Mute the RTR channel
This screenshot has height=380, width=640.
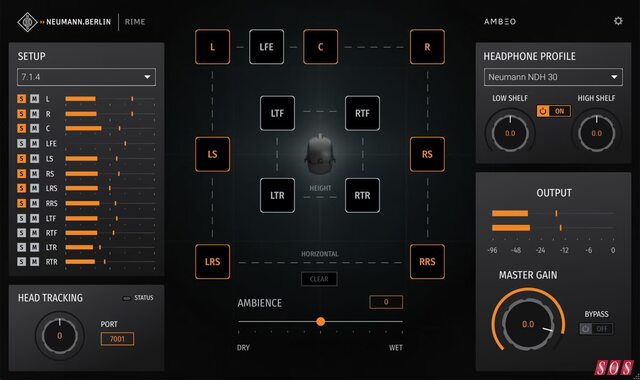point(35,262)
